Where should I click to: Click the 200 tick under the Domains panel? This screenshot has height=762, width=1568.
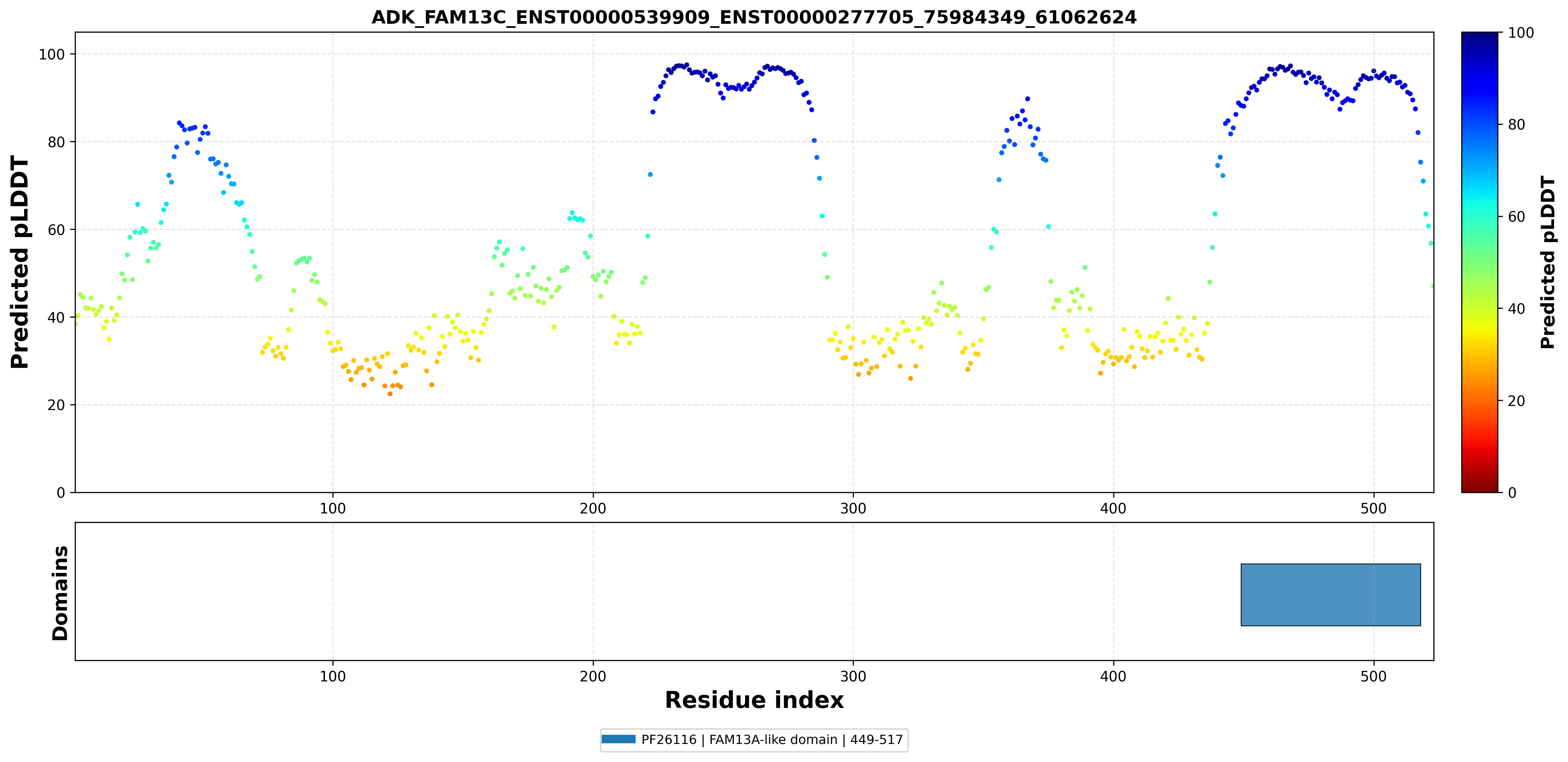coord(593,676)
